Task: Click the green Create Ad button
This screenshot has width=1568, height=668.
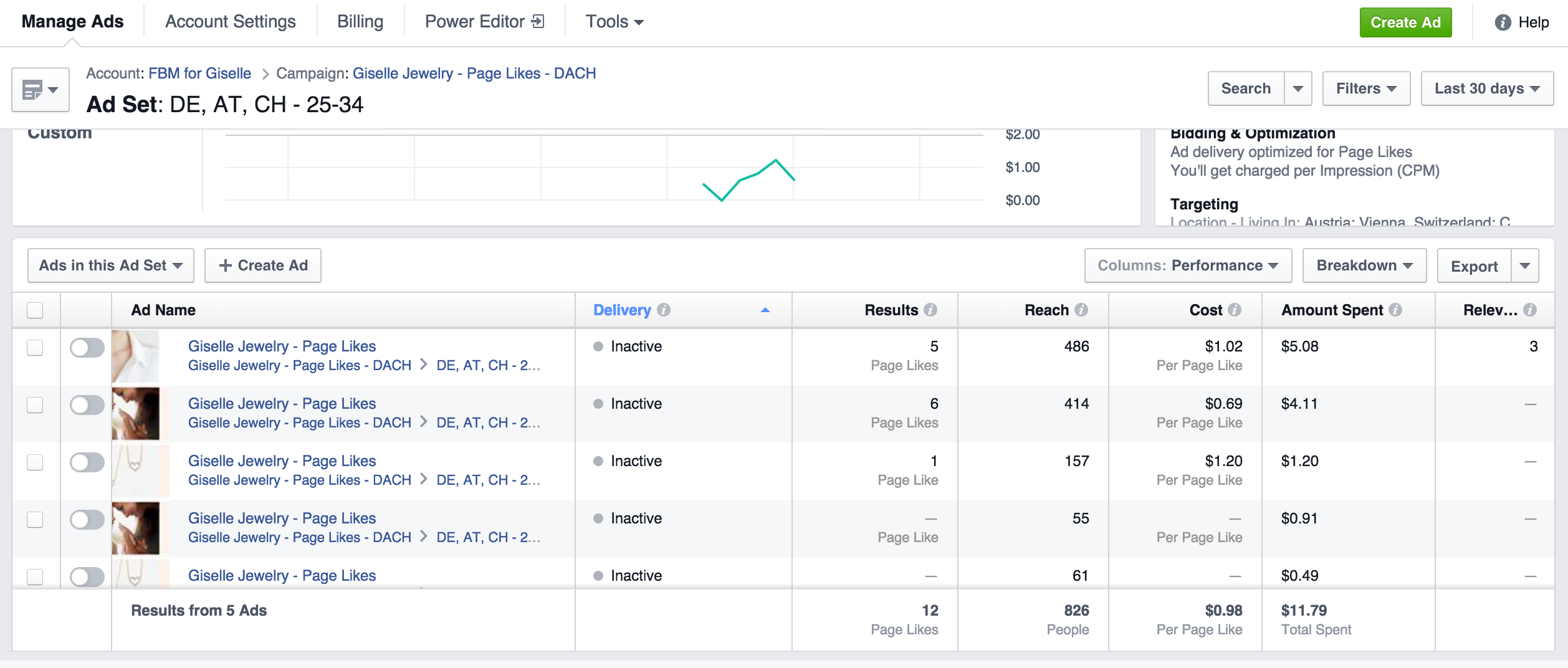Action: (x=1405, y=22)
